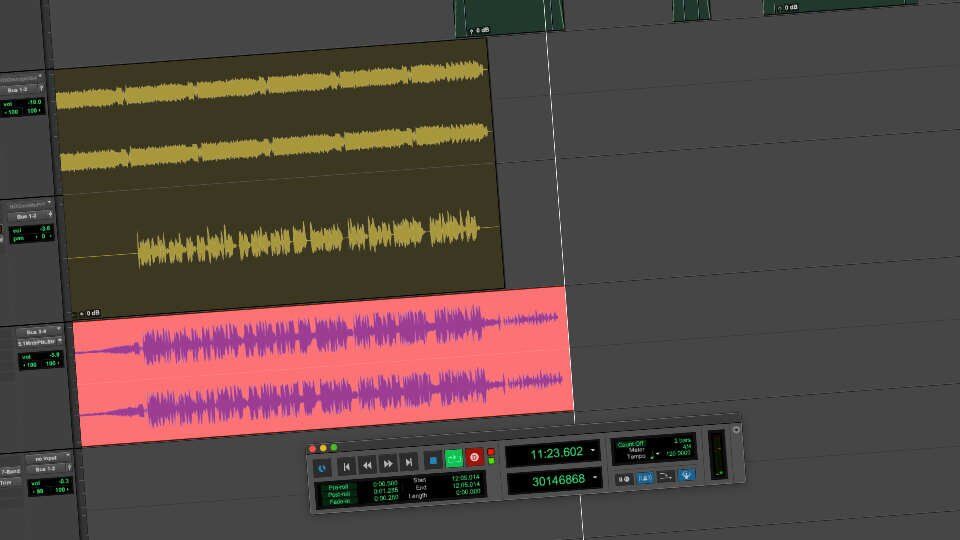Click first track's volume value -10.0
The height and width of the screenshot is (540, 960).
point(35,102)
